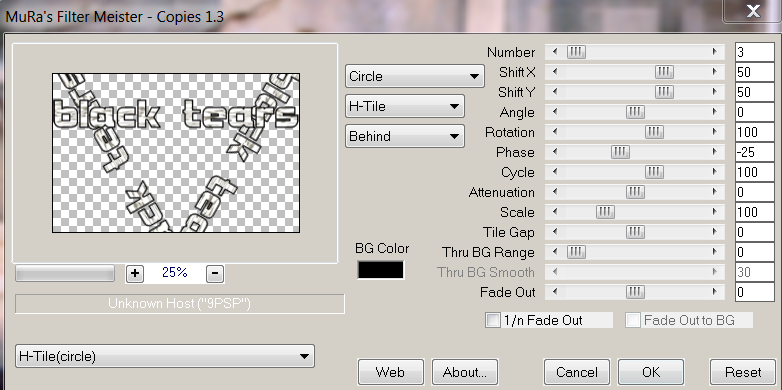
Task: Click the OK button
Action: coord(651,372)
